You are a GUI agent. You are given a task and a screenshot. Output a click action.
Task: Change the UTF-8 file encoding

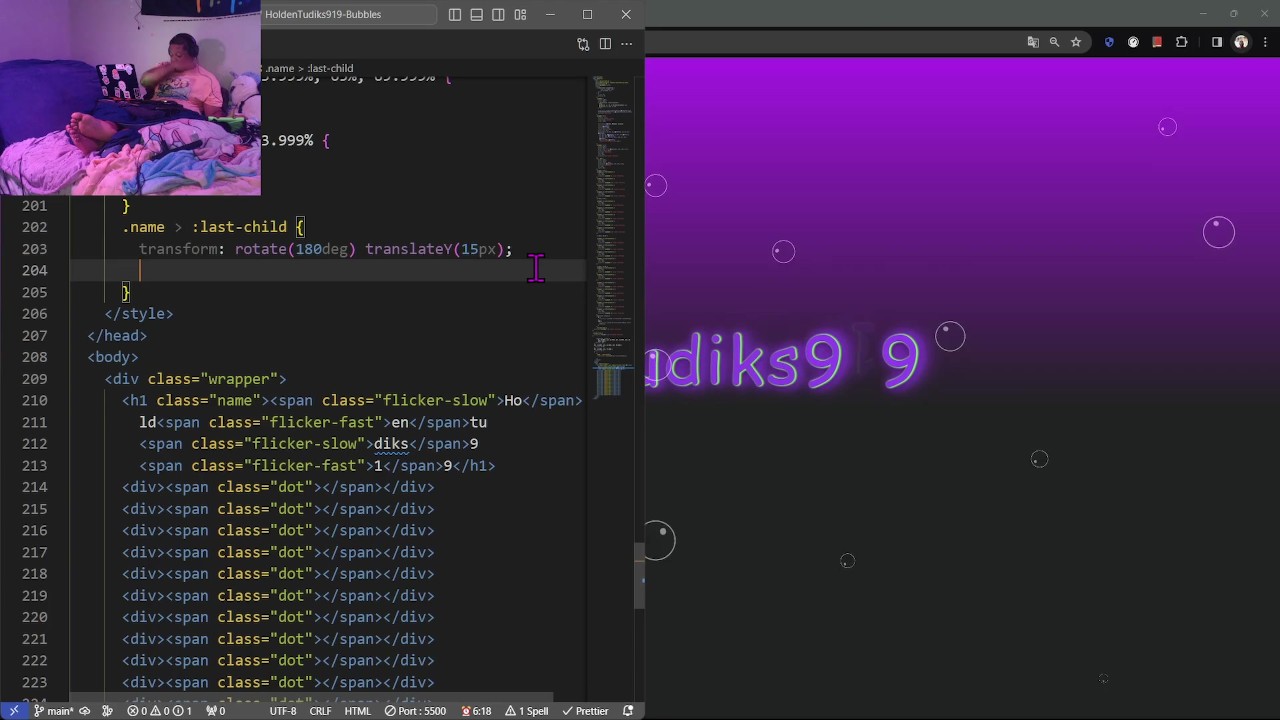[283, 711]
